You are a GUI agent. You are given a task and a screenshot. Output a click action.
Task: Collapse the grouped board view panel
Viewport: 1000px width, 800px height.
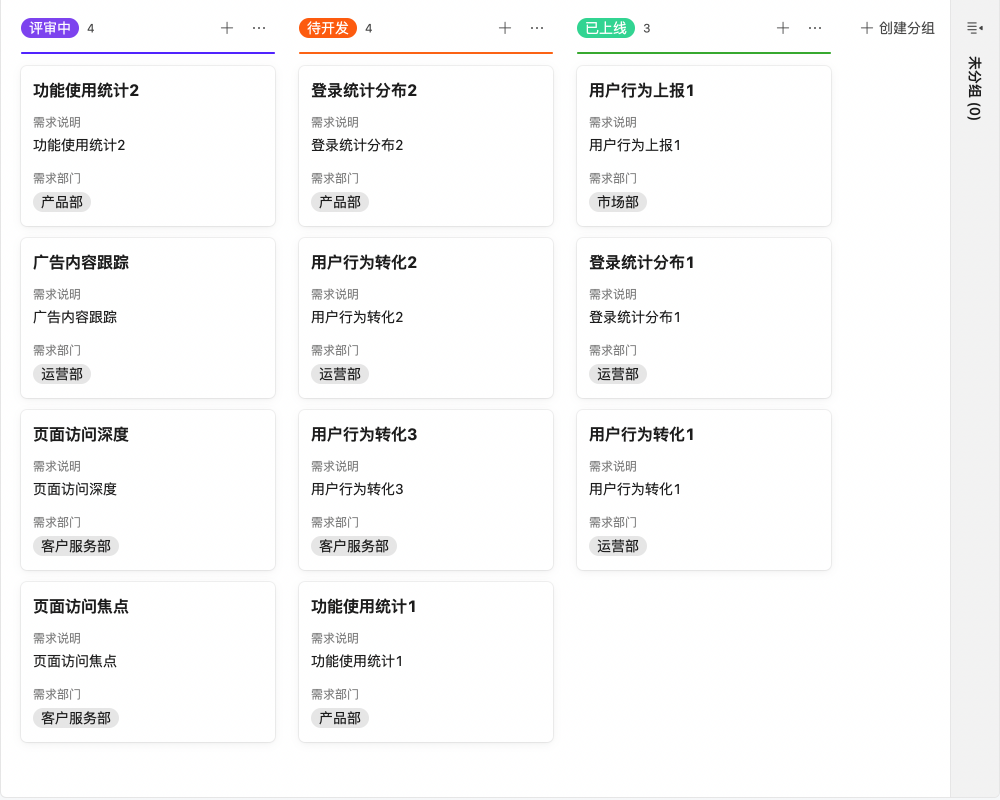(x=973, y=28)
